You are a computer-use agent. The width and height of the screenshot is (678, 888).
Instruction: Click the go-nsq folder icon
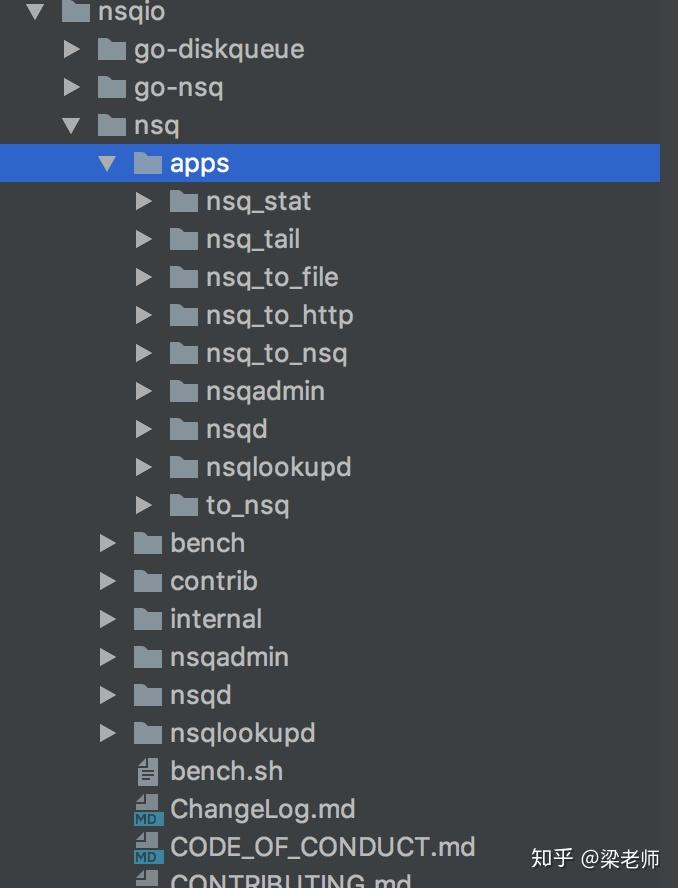(x=111, y=87)
